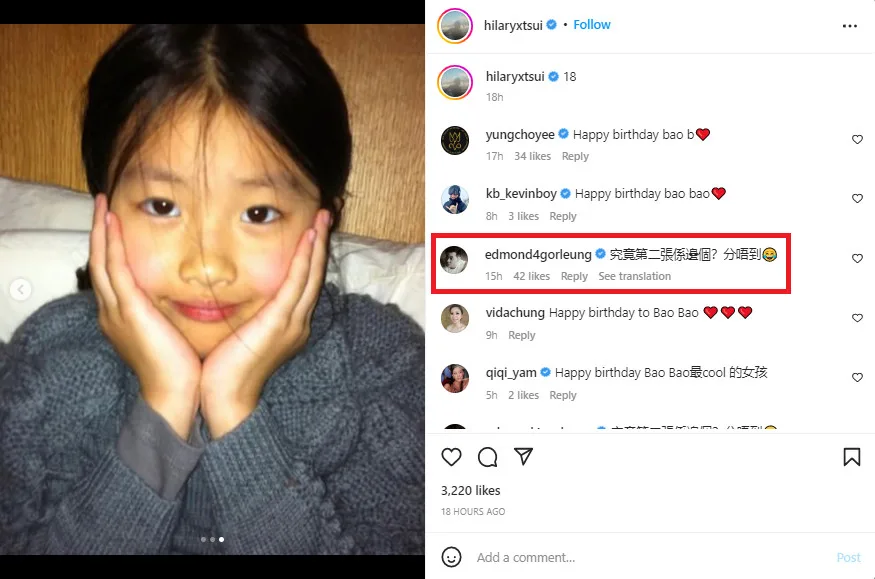This screenshot has width=875, height=579.
Task: Show the 42 likes list
Action: pyautogui.click(x=532, y=277)
